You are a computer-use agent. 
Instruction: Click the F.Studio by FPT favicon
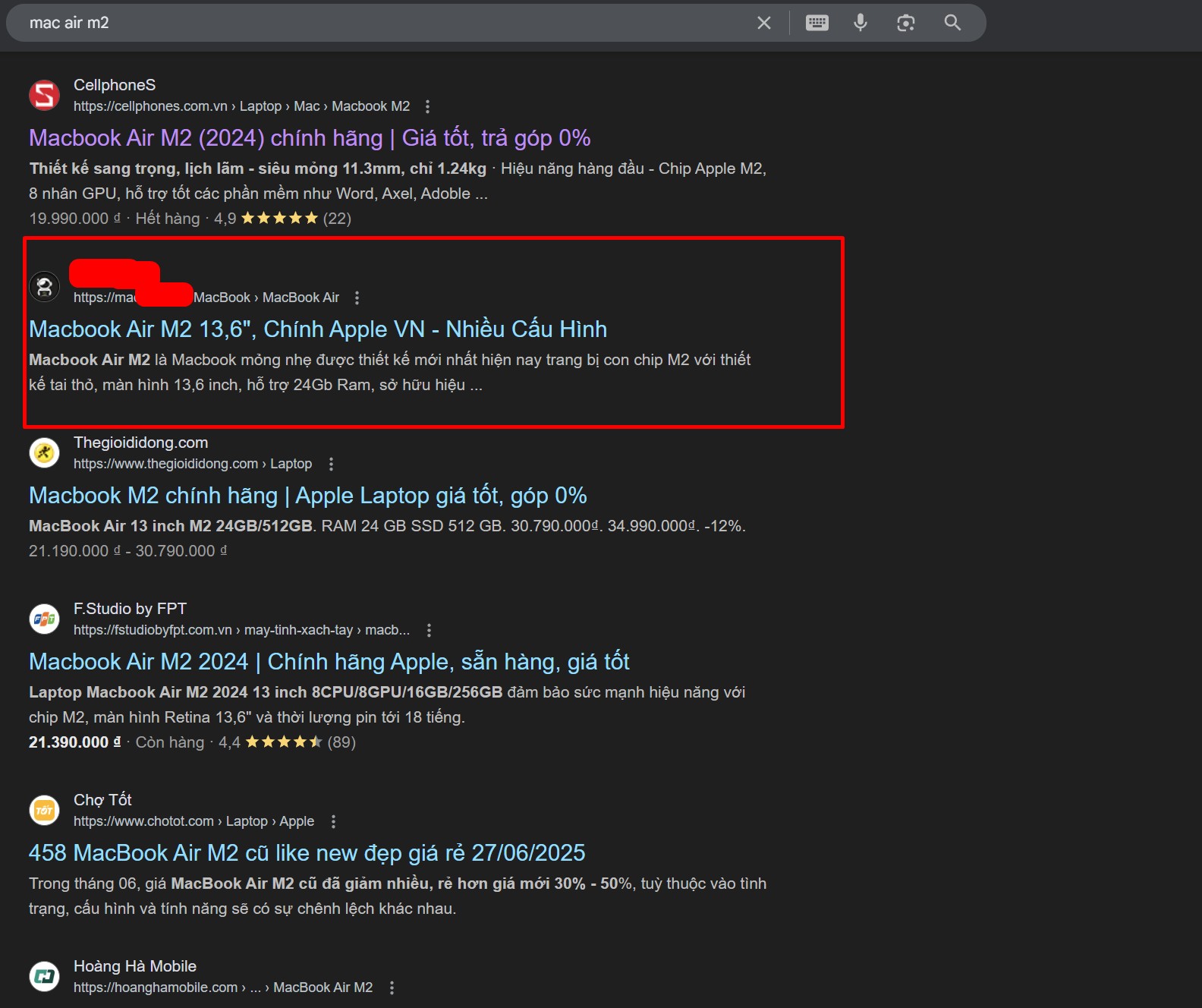tap(44, 619)
